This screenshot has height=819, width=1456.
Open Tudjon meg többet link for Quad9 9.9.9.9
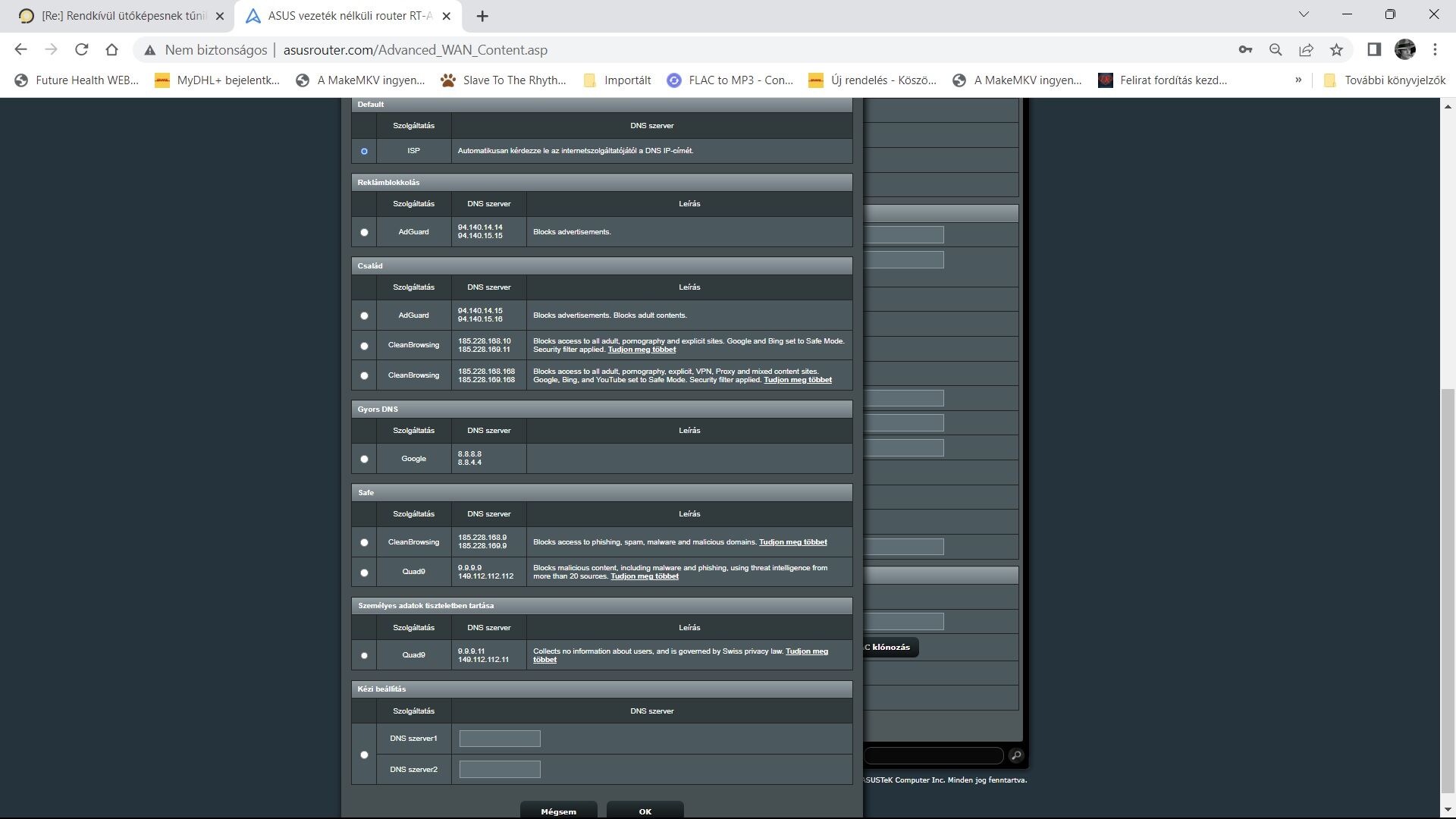[x=645, y=576]
